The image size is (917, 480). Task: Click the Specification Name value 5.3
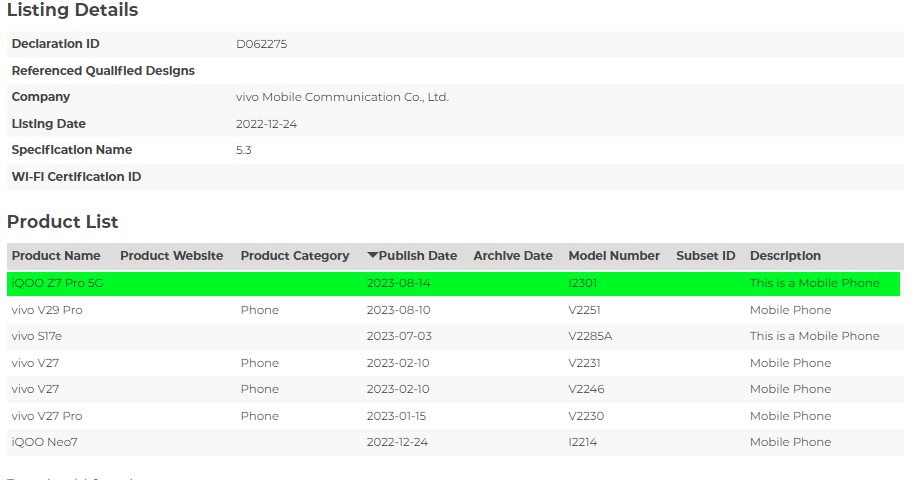pyautogui.click(x=243, y=150)
